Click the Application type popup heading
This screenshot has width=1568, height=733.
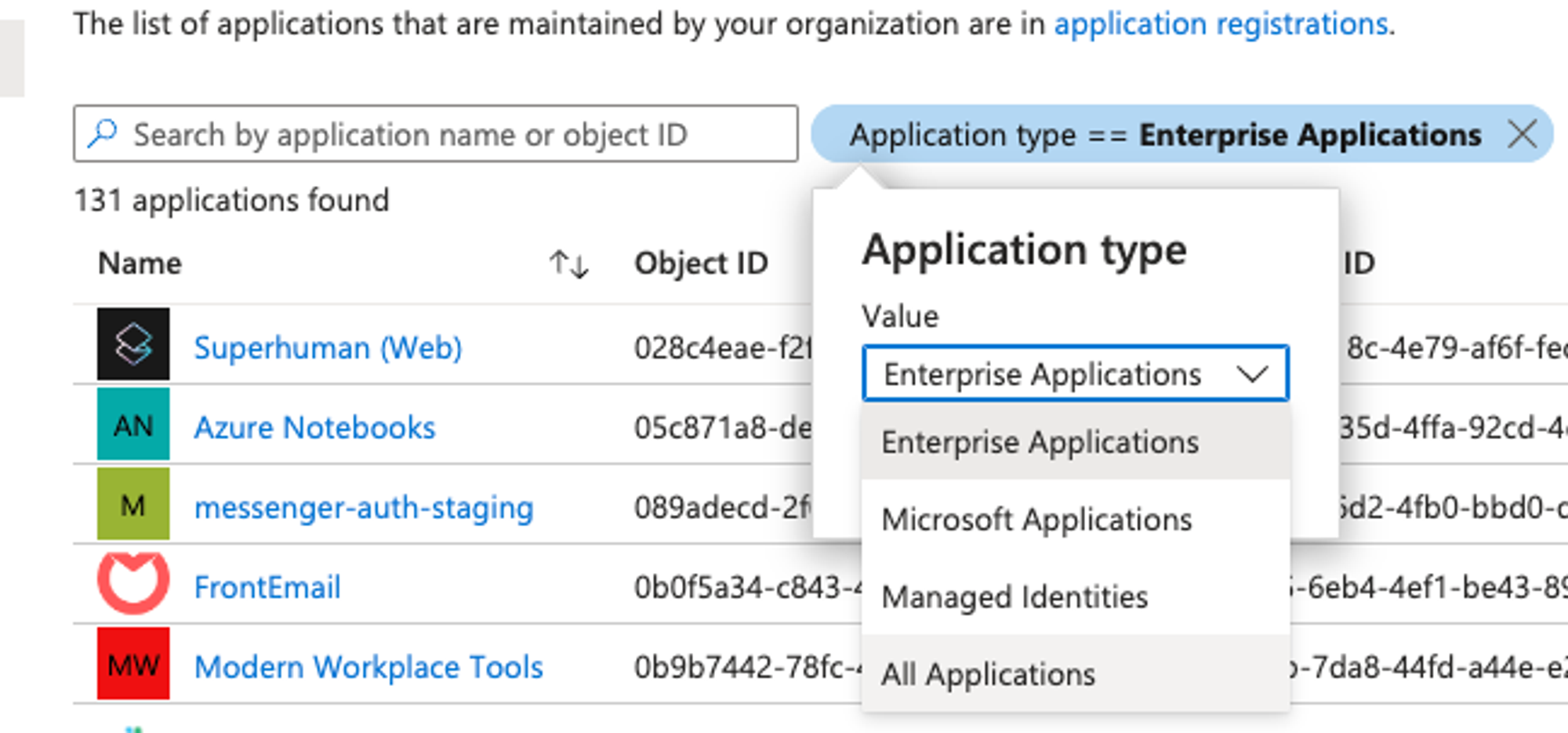pos(1025,251)
